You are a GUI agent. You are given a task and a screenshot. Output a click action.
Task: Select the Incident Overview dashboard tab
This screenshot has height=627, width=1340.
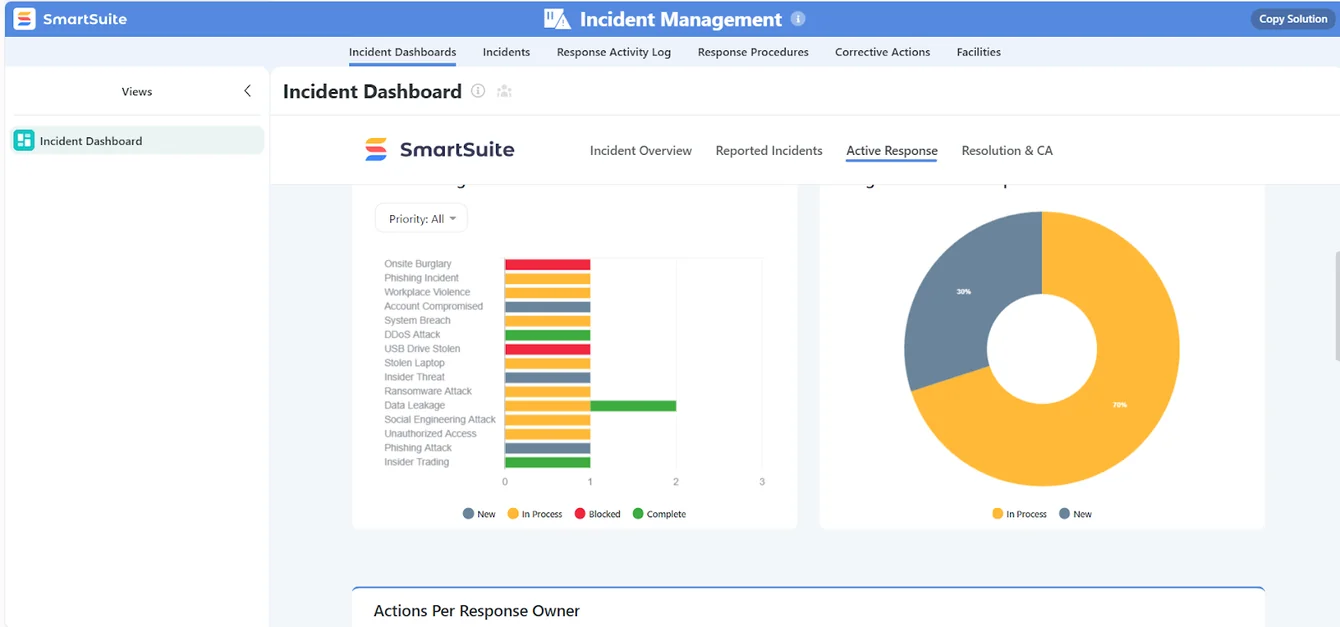coord(641,151)
